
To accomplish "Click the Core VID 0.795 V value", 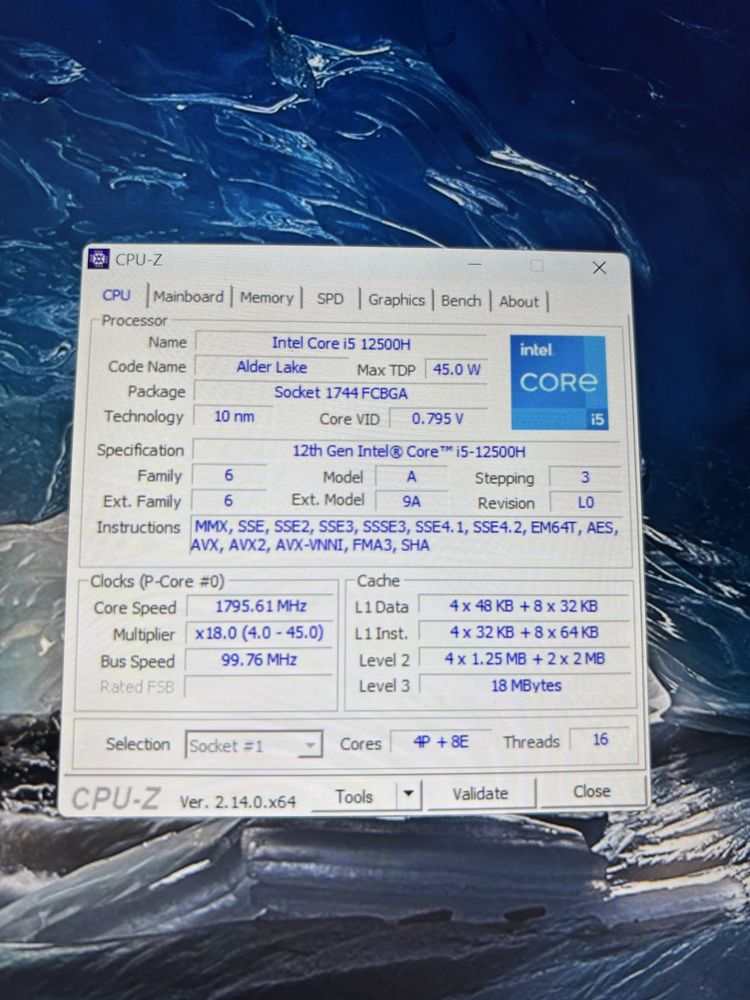I will (x=438, y=419).
